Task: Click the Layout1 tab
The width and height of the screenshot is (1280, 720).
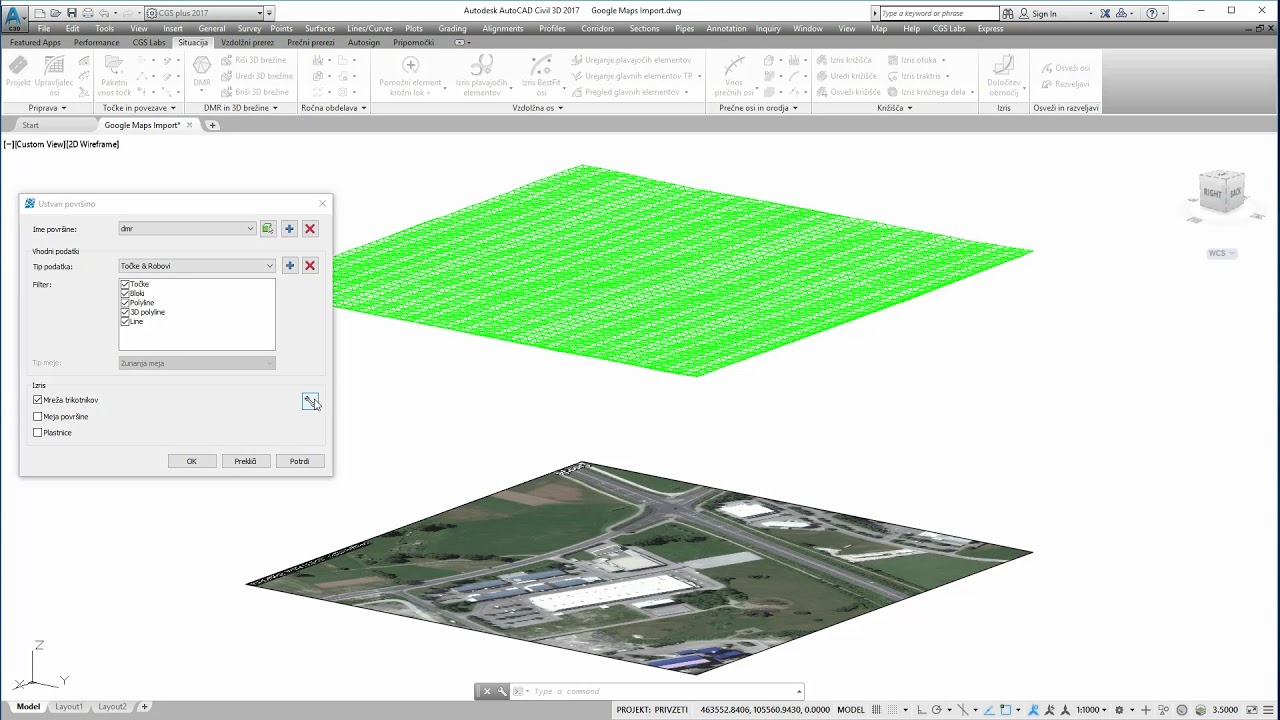Action: [69, 706]
